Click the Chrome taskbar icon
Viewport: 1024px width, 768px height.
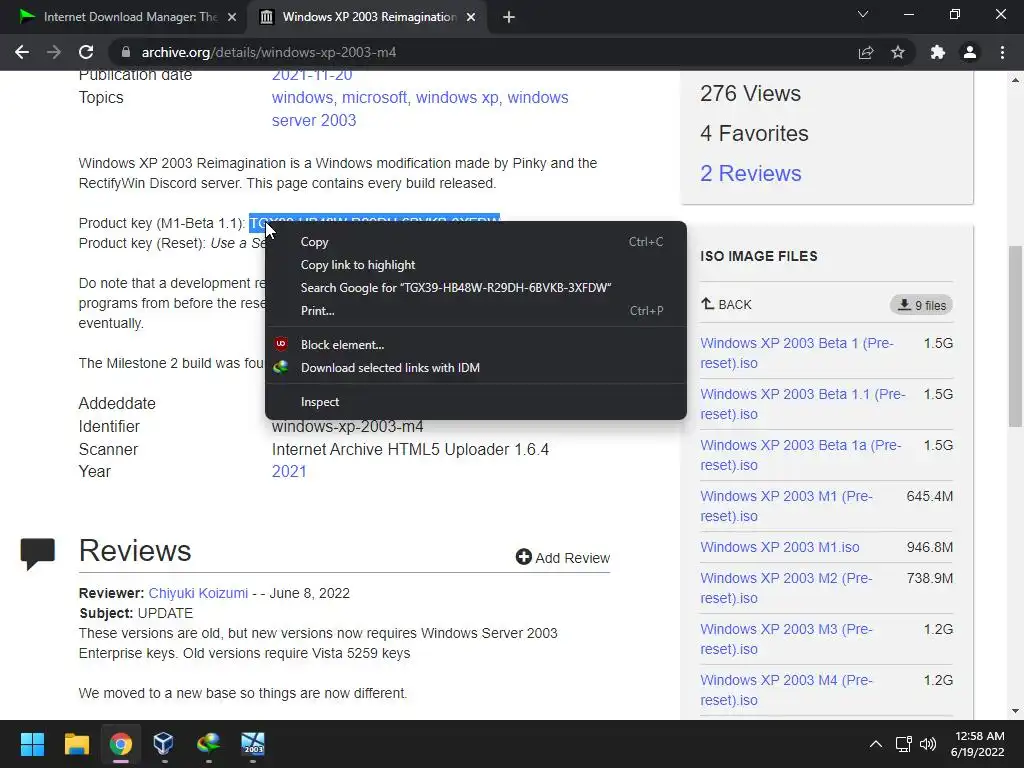(120, 744)
